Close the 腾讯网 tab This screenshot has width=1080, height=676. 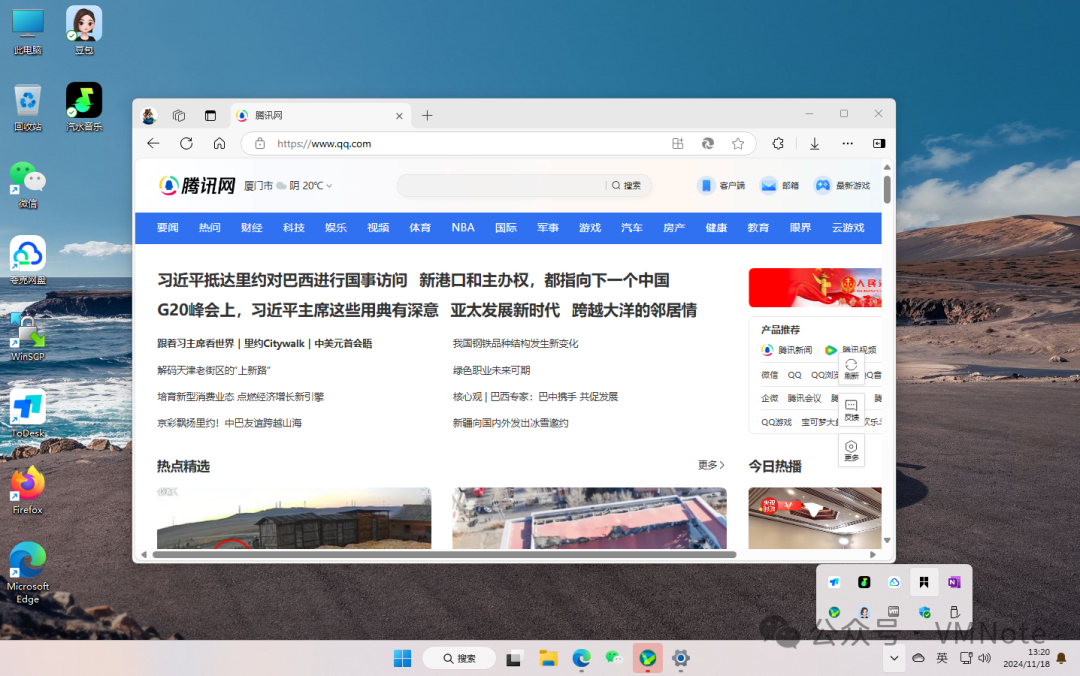(399, 116)
